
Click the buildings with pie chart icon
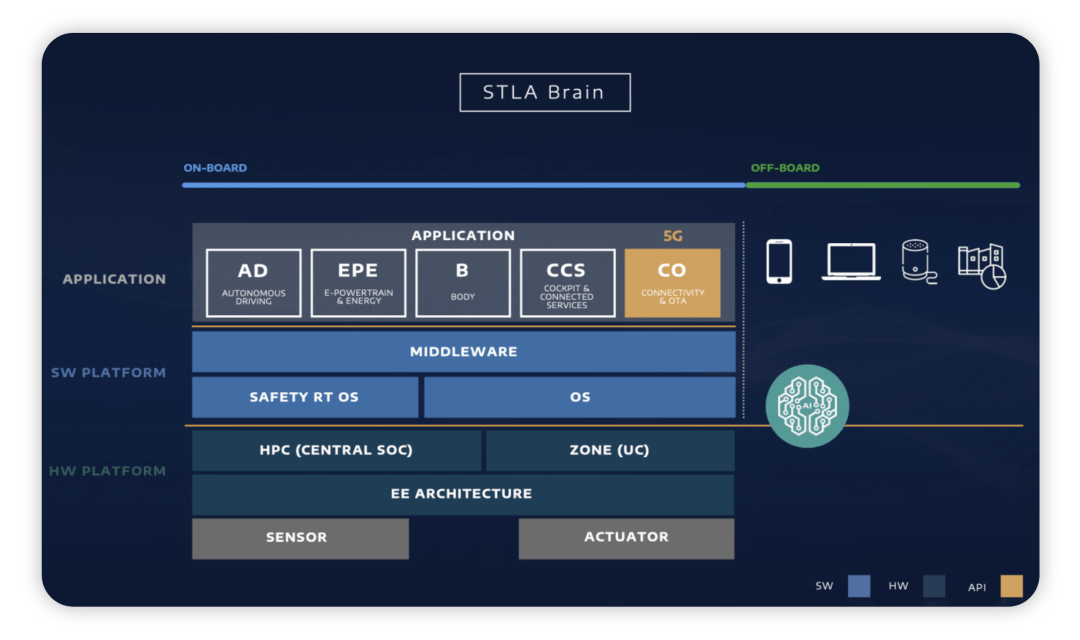982,266
